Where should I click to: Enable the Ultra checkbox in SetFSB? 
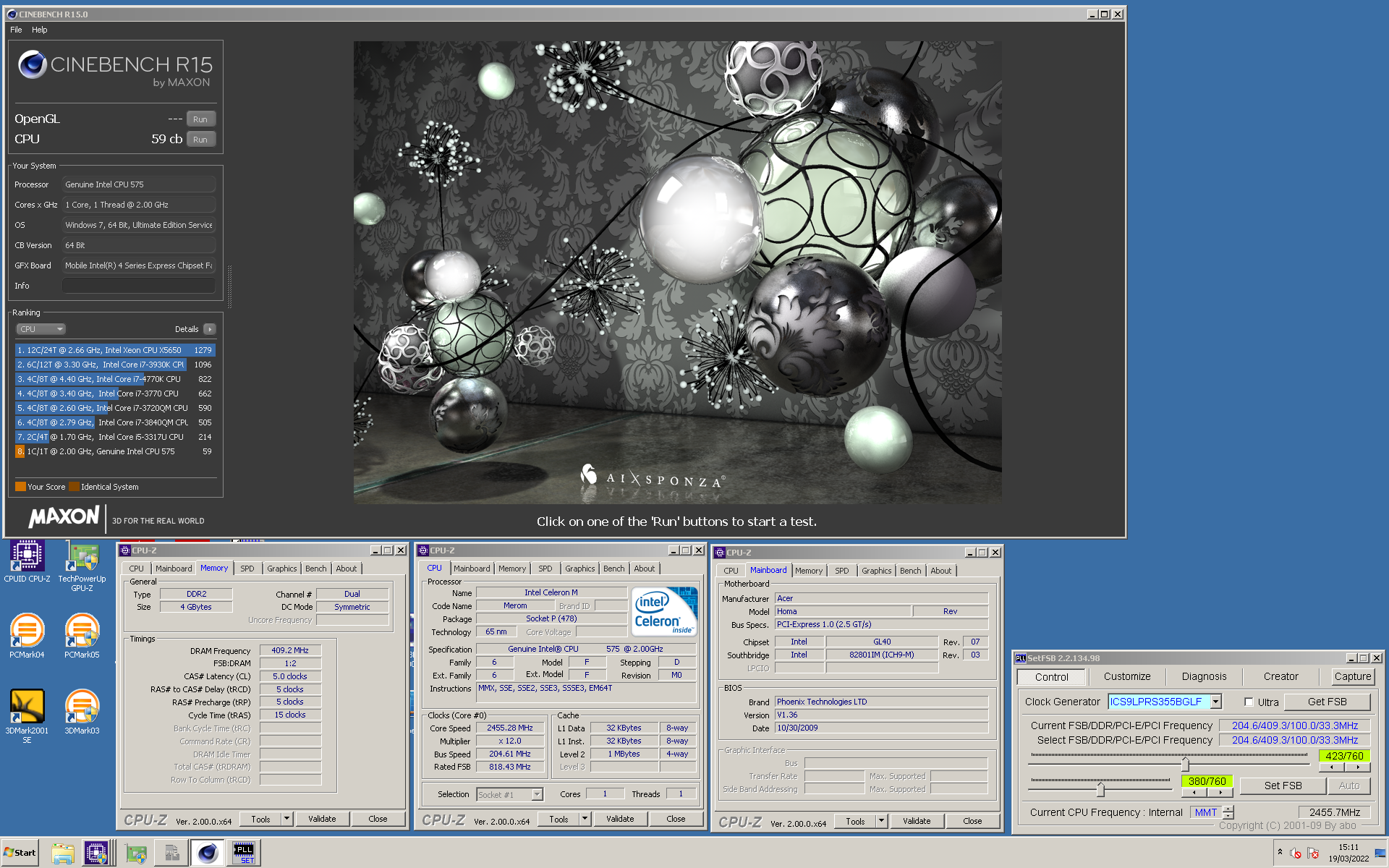(1249, 702)
